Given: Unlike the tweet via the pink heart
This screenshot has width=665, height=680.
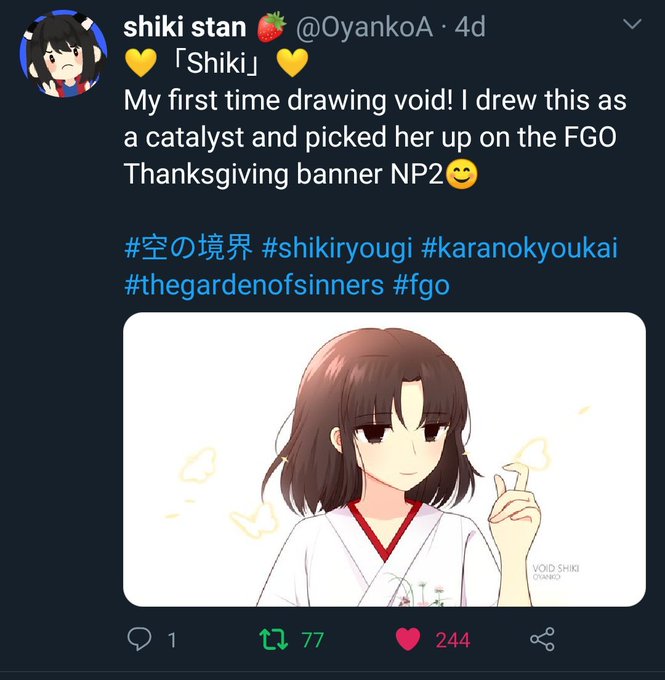Looking at the screenshot, I should click(408, 639).
